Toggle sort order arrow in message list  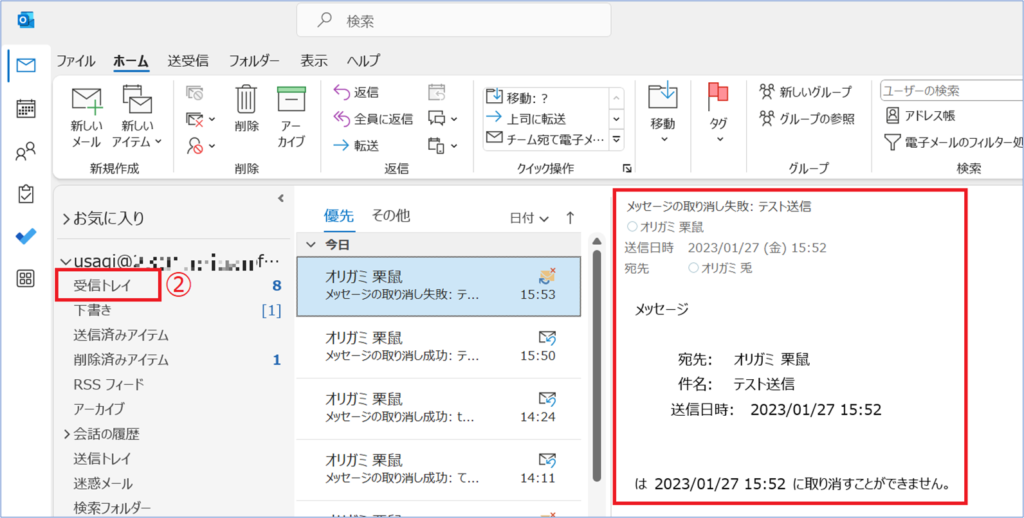tap(570, 217)
